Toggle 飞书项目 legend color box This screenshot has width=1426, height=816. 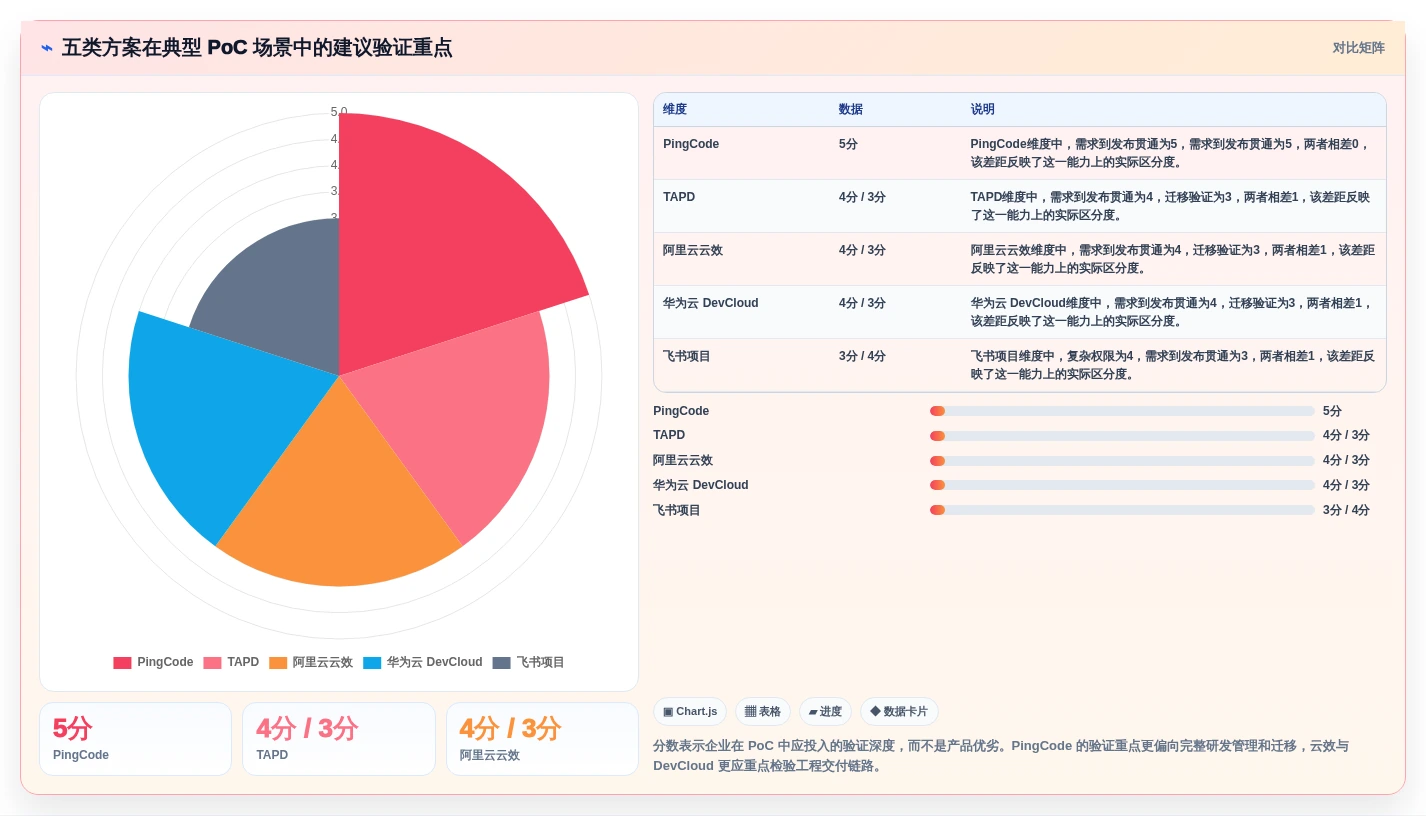point(502,663)
